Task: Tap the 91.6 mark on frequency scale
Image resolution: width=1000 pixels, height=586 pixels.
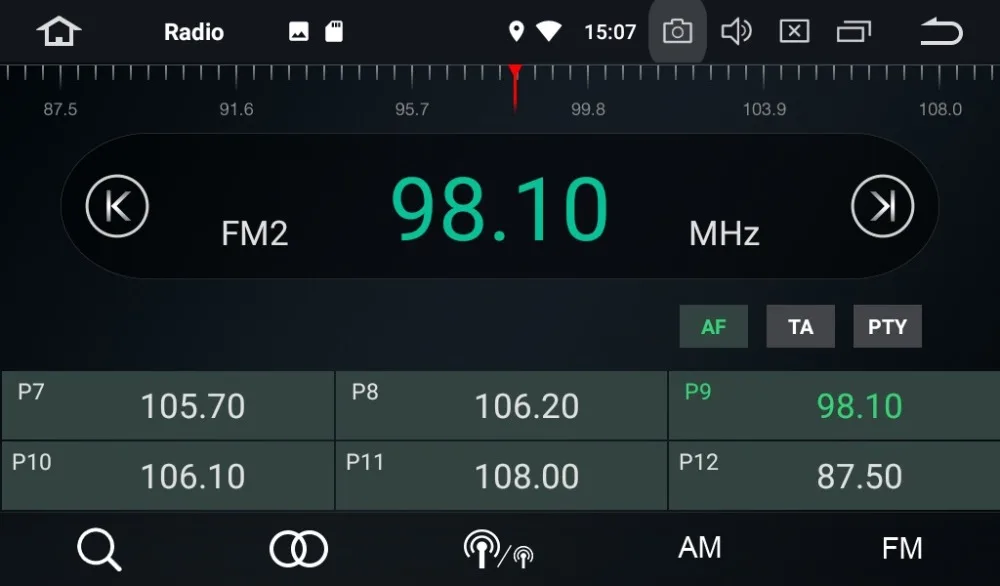Action: tap(236, 109)
